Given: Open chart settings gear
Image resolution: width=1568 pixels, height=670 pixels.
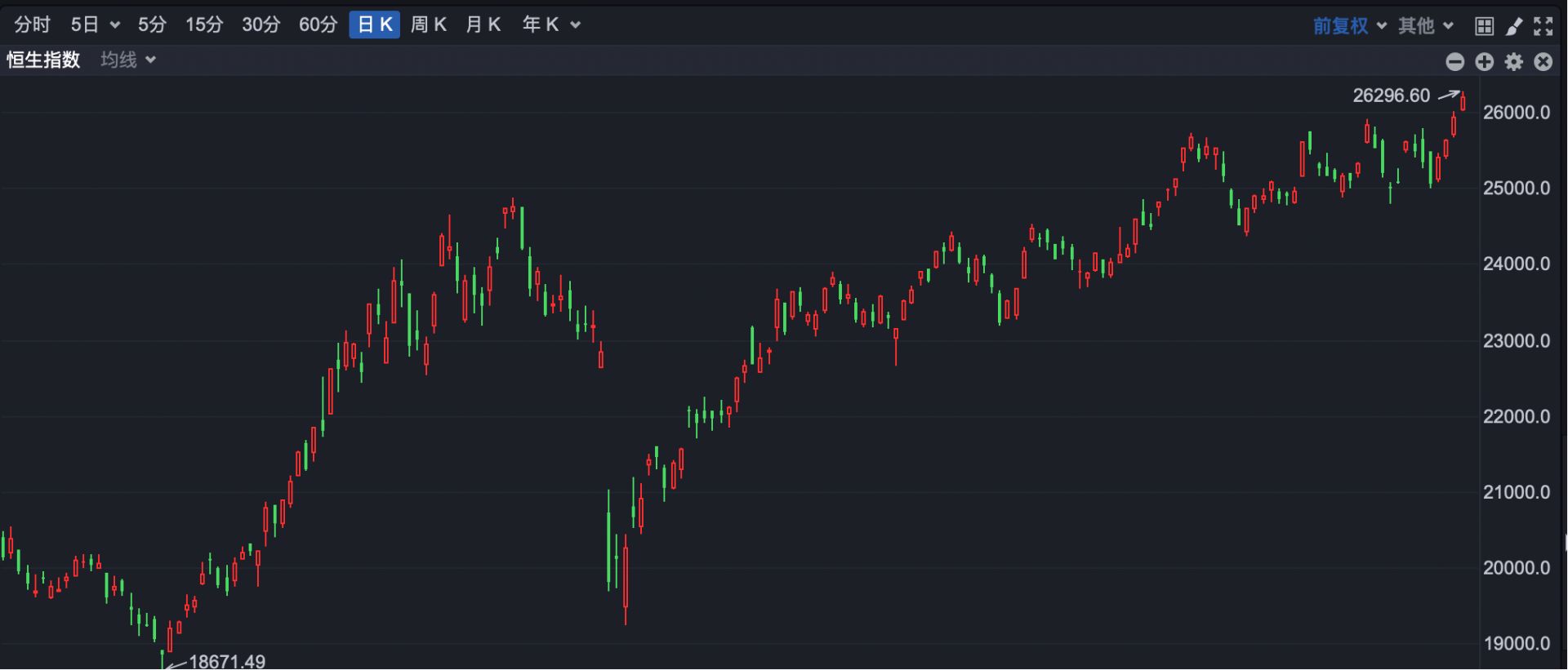Looking at the screenshot, I should (1513, 62).
